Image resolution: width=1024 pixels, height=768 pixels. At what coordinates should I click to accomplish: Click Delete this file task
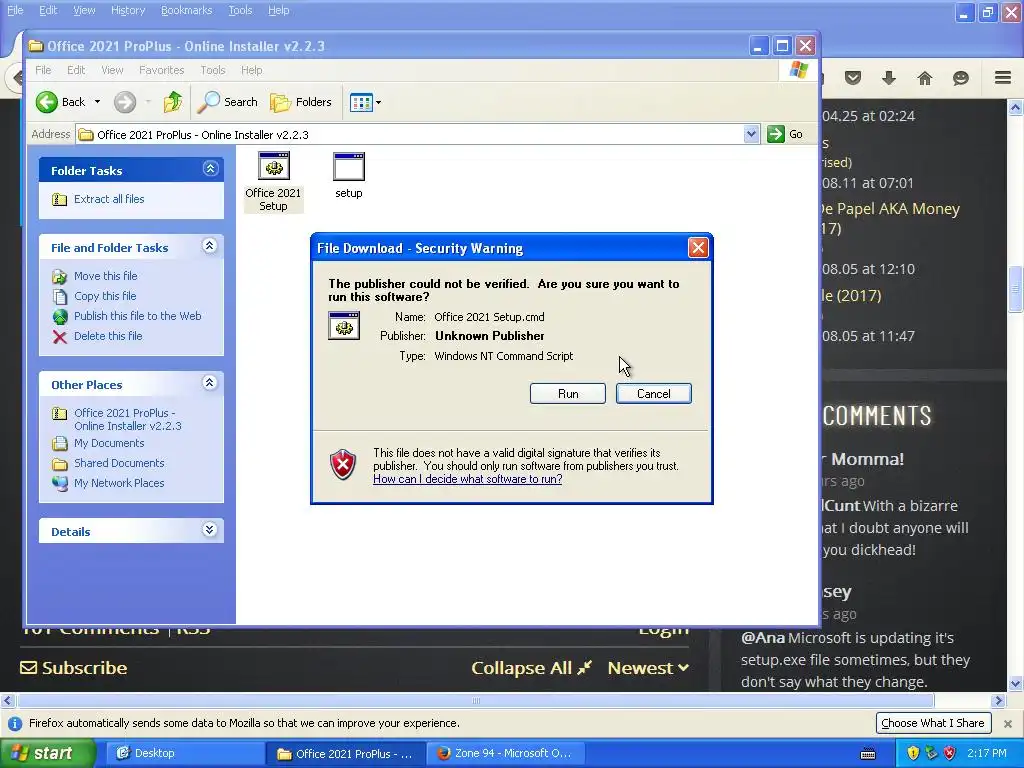coord(108,336)
